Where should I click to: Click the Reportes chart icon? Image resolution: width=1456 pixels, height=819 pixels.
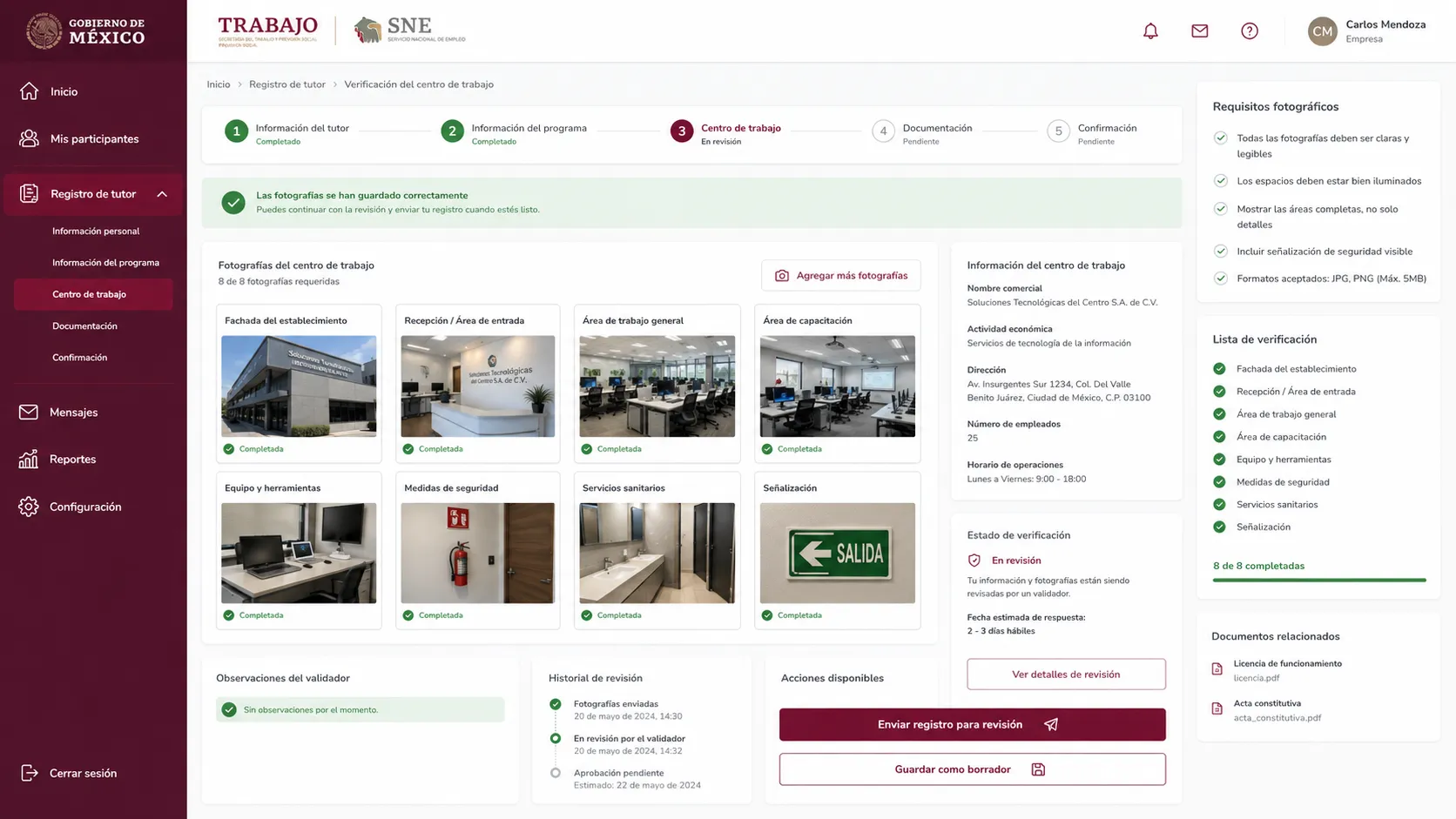[x=29, y=459]
